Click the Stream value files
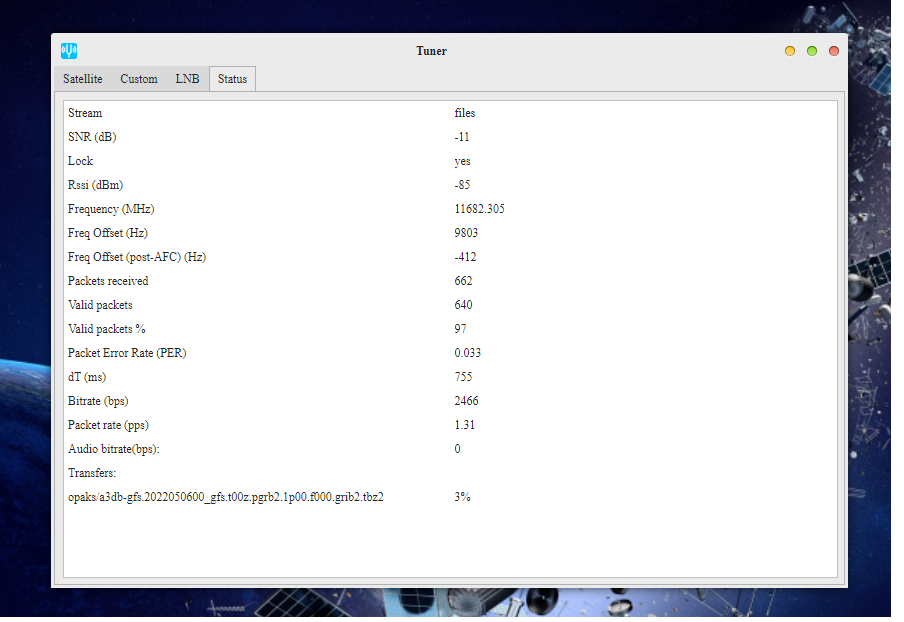Screen dimensions: 904x622 (465, 113)
